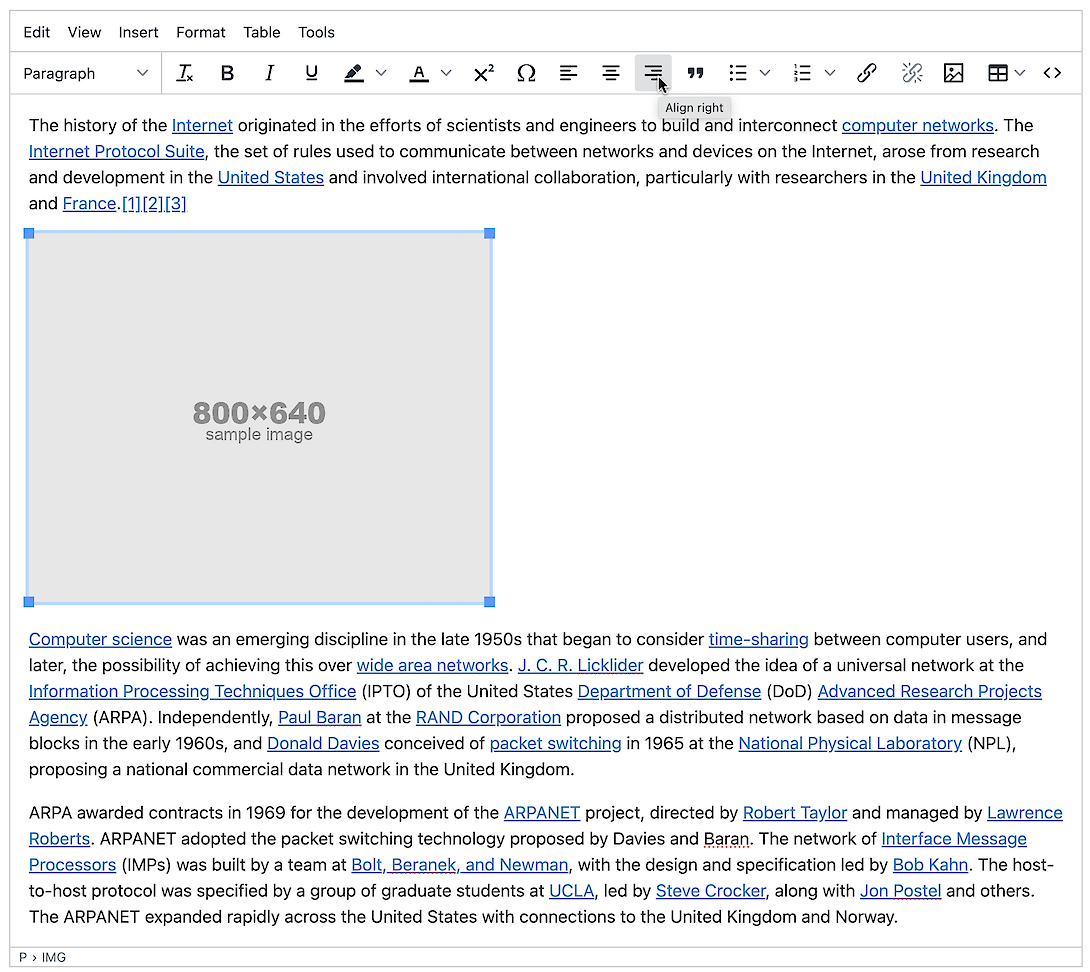Image resolution: width=1090 pixels, height=972 pixels.
Task: Apply superscript formatting
Action: point(484,73)
